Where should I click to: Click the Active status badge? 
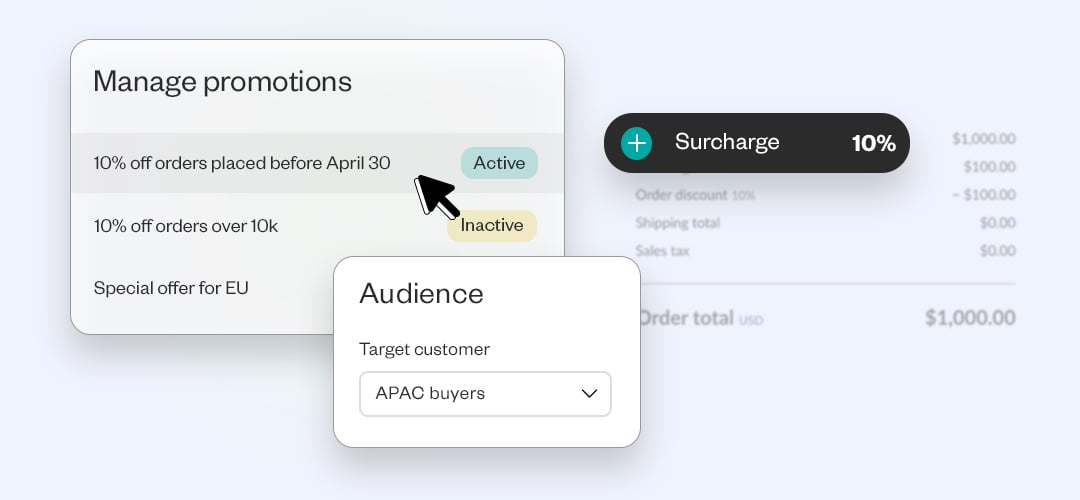coord(499,163)
